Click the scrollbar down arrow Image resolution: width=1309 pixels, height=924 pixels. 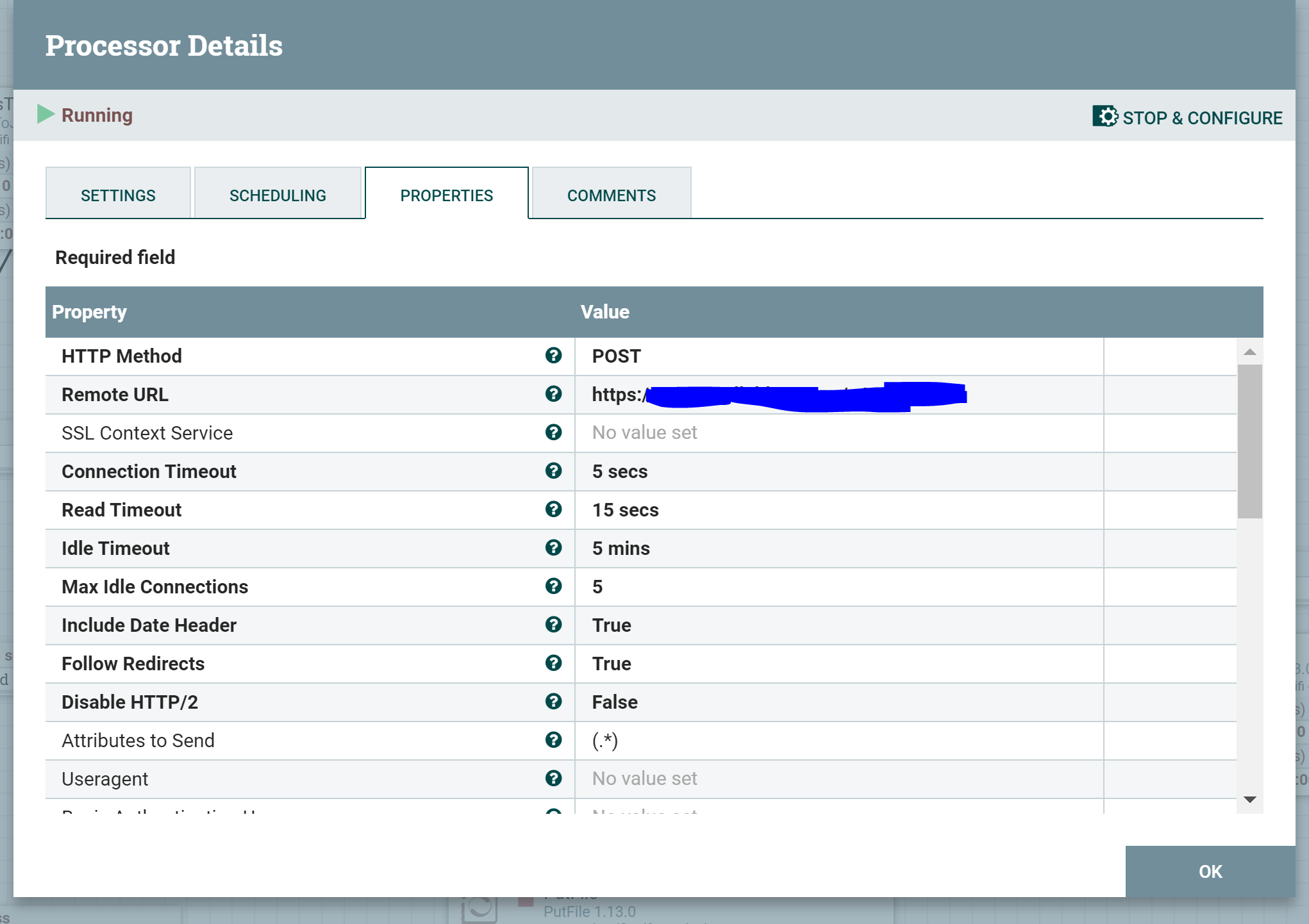point(1249,799)
